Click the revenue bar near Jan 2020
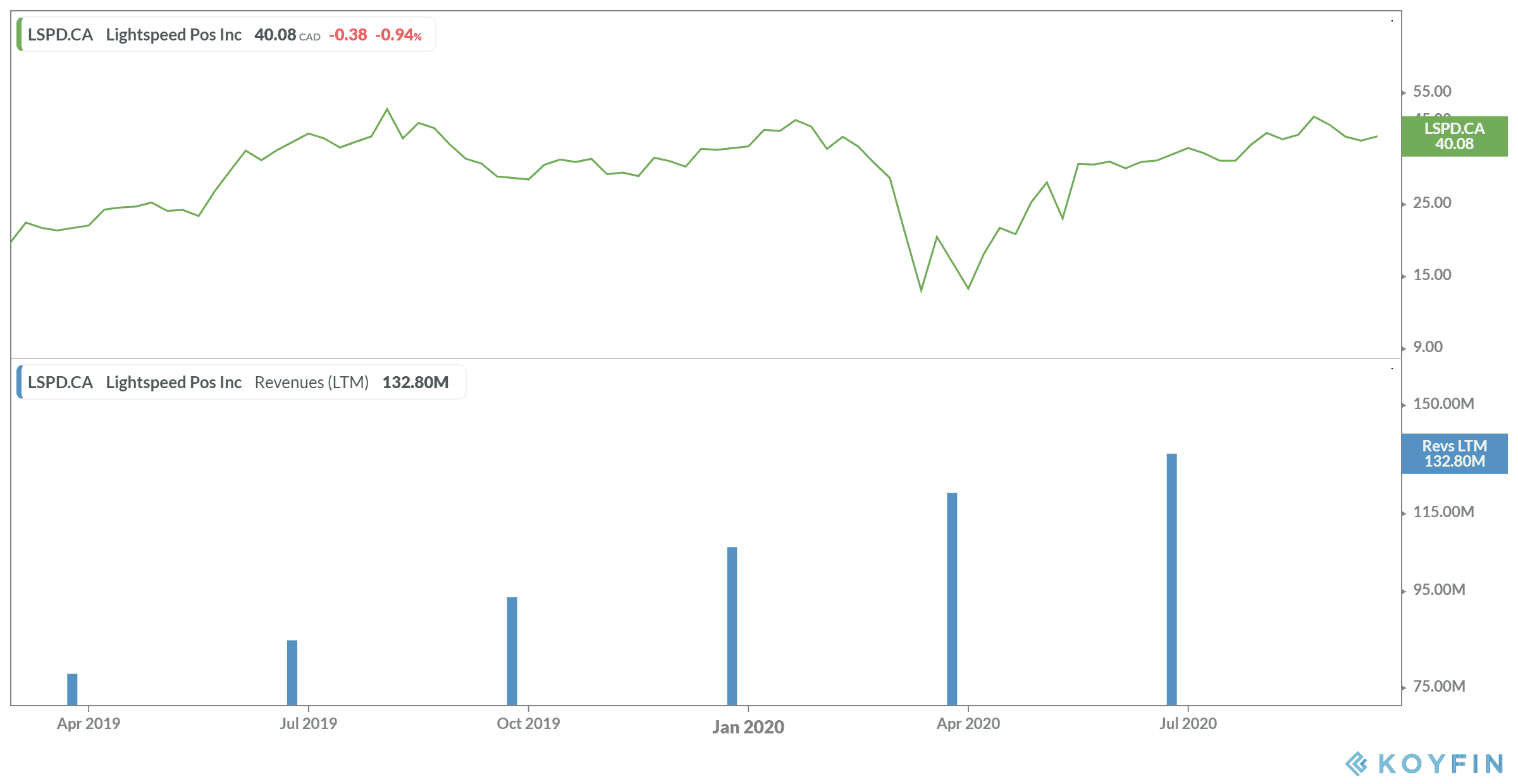Screen dimensions: 1518x784 coord(732,625)
